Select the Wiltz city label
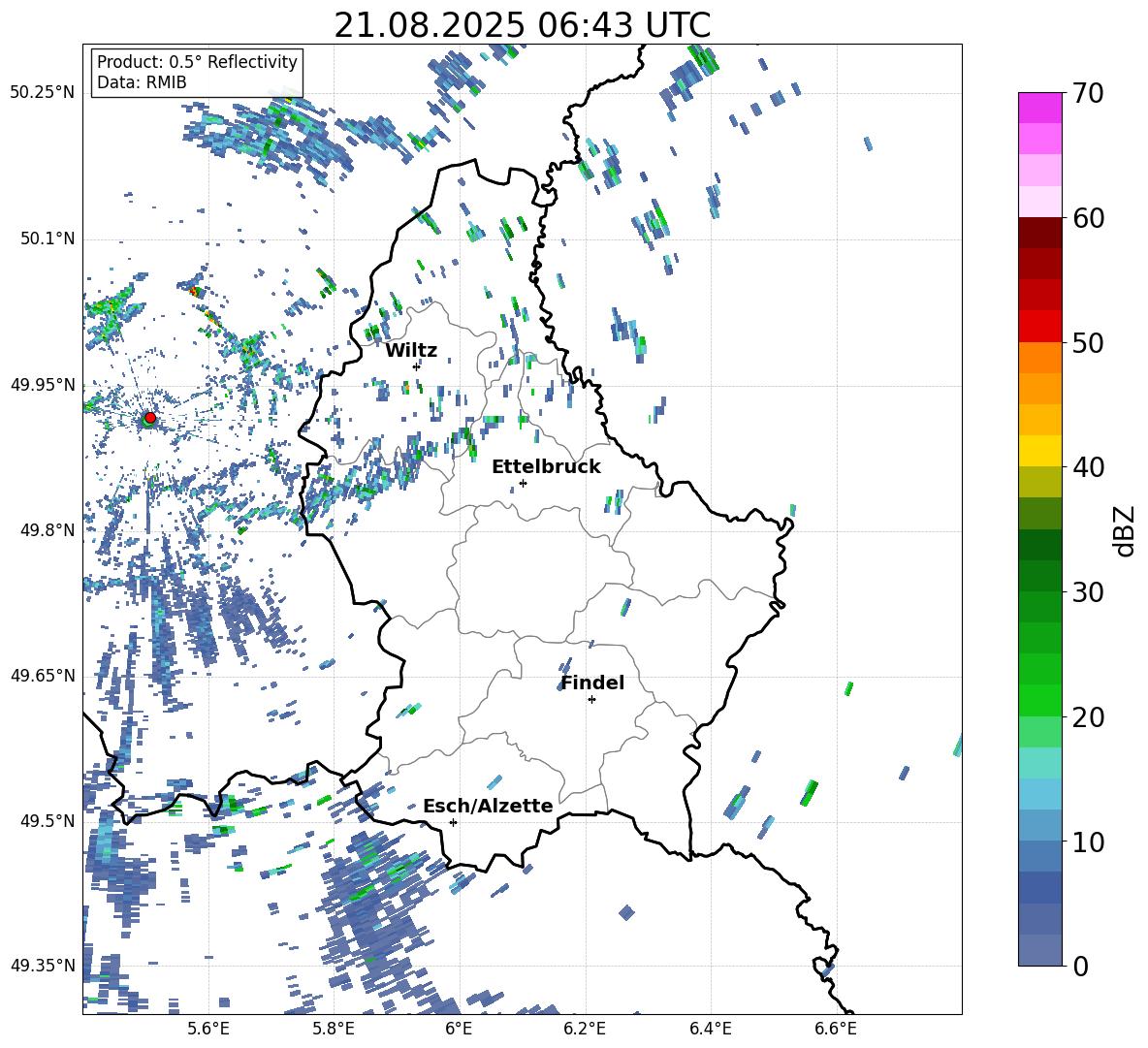The height and width of the screenshot is (1048, 1148). (411, 351)
